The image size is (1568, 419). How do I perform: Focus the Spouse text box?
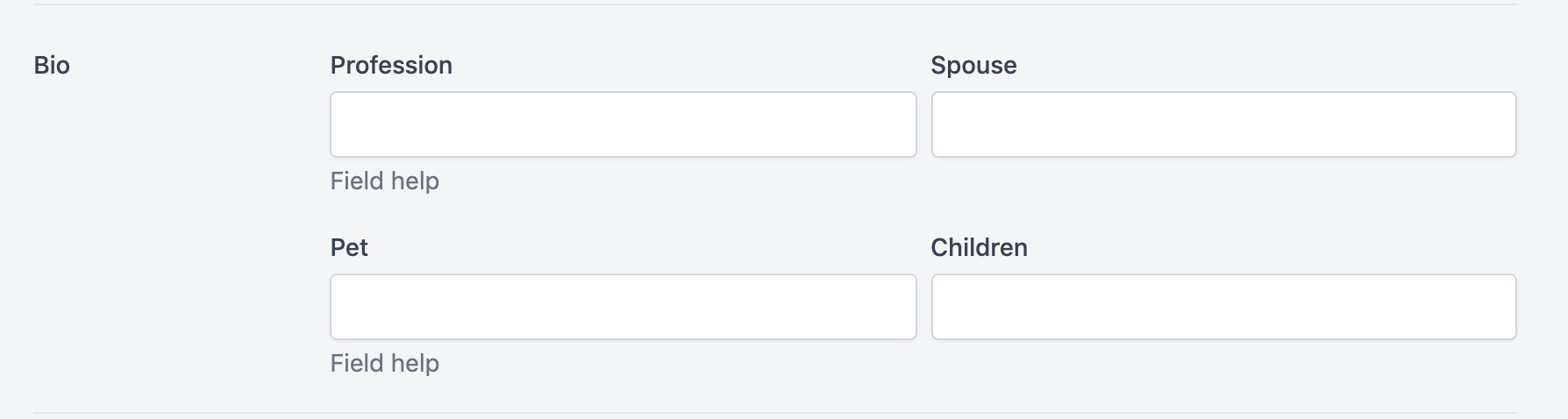click(x=1223, y=124)
